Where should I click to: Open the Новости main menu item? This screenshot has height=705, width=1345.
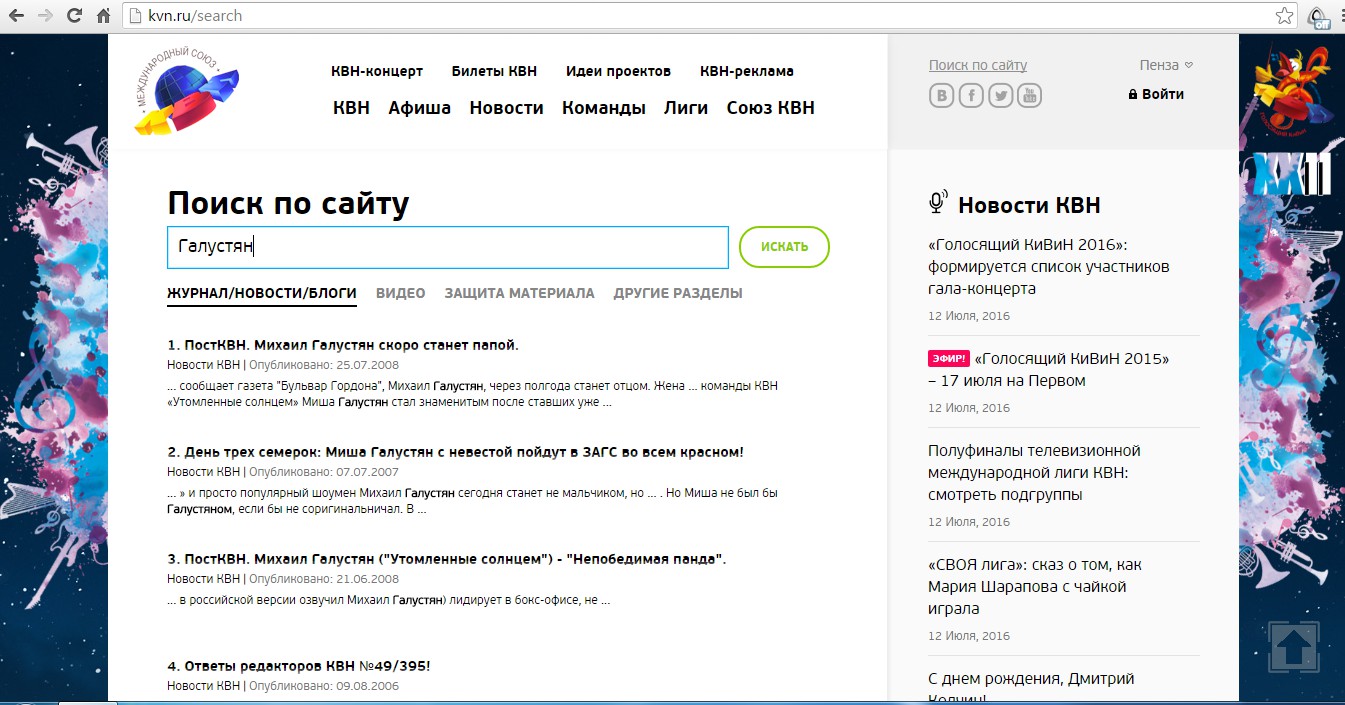(507, 108)
